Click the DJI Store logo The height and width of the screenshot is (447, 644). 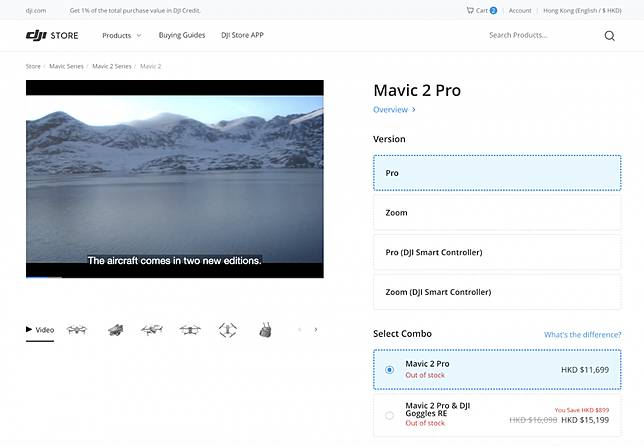pos(52,35)
